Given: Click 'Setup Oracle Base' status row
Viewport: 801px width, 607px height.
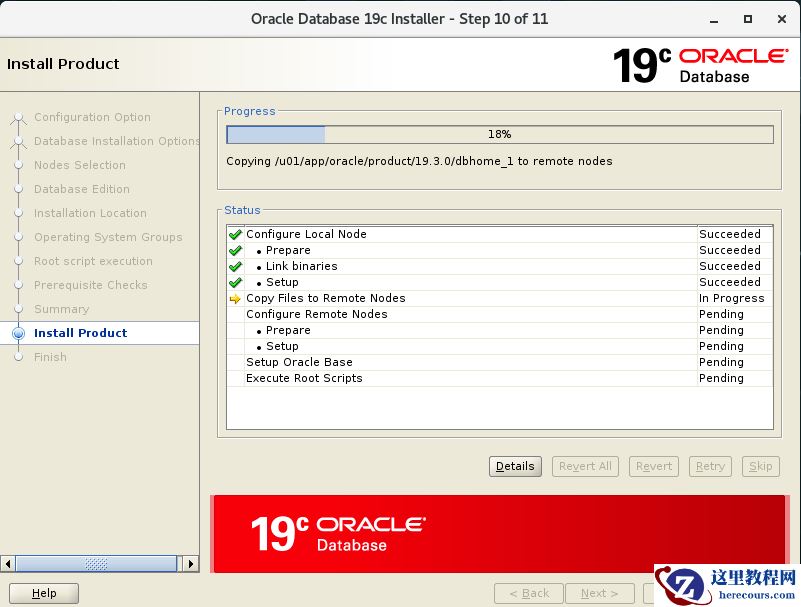Looking at the screenshot, I should tap(500, 362).
